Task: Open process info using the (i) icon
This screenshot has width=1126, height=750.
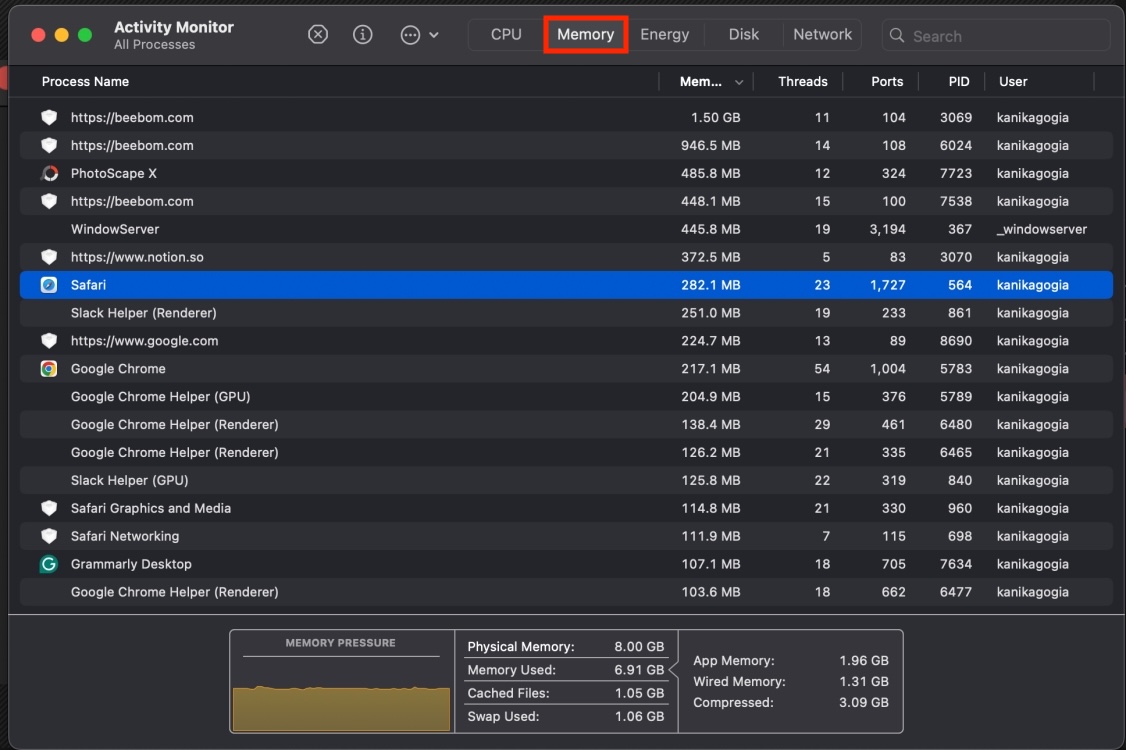Action: (x=362, y=33)
